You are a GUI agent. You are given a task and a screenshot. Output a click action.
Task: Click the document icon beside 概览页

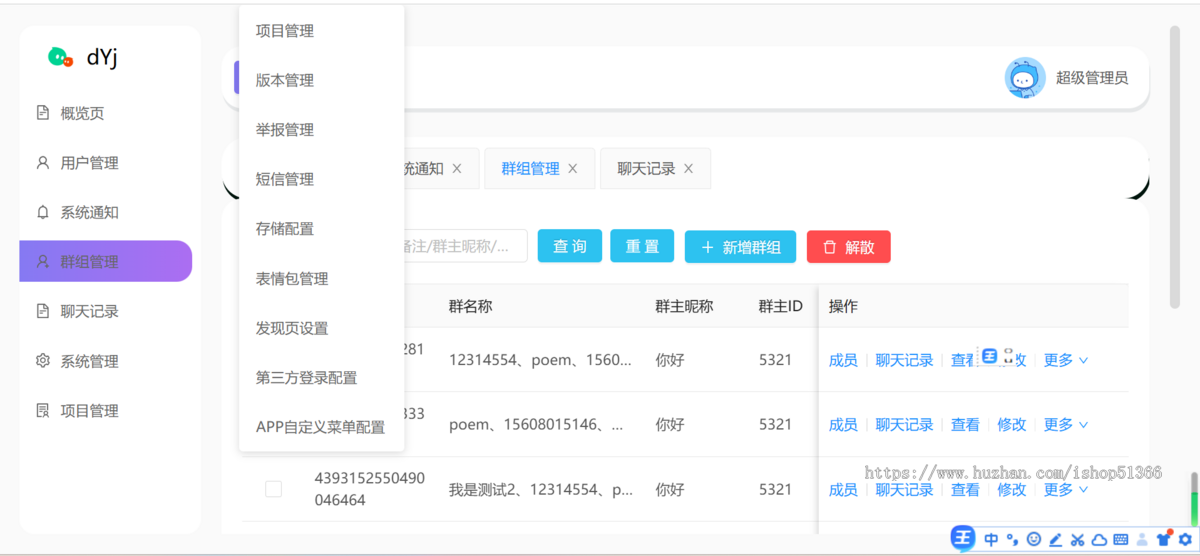[42, 113]
